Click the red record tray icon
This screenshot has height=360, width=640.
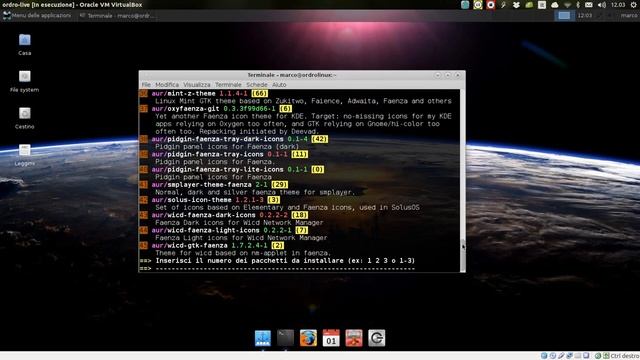click(491, 5)
